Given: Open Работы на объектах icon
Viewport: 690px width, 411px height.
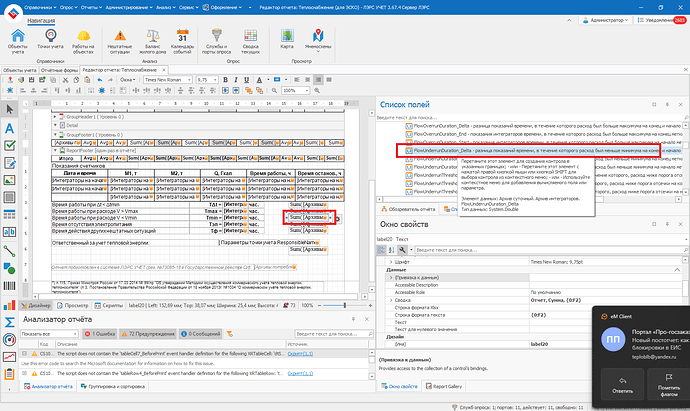Looking at the screenshot, I should [x=83, y=42].
